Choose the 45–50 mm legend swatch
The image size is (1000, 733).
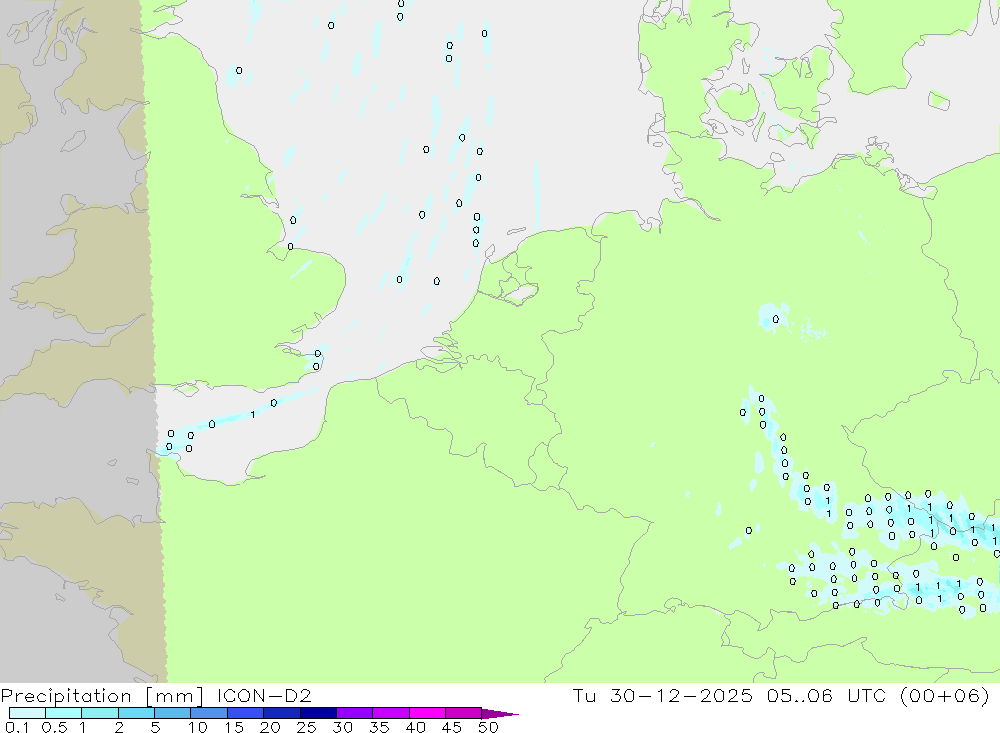(x=464, y=713)
